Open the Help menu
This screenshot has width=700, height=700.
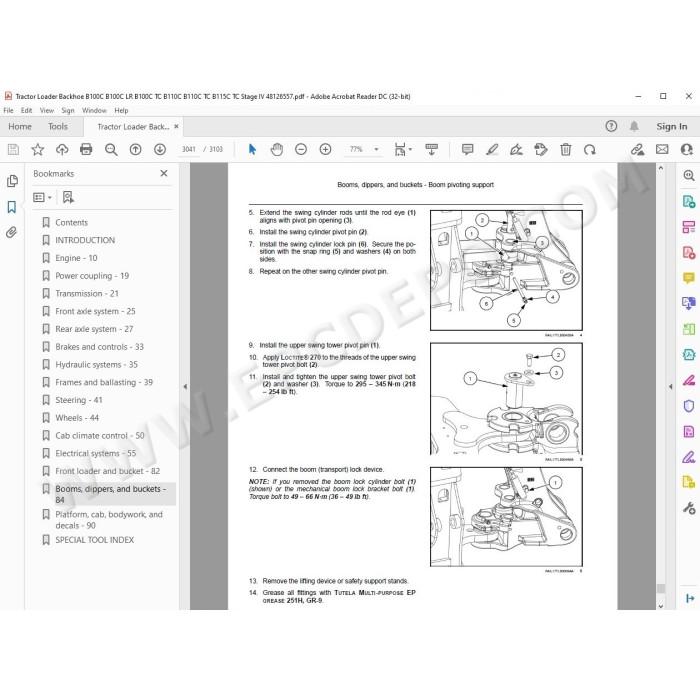121,110
